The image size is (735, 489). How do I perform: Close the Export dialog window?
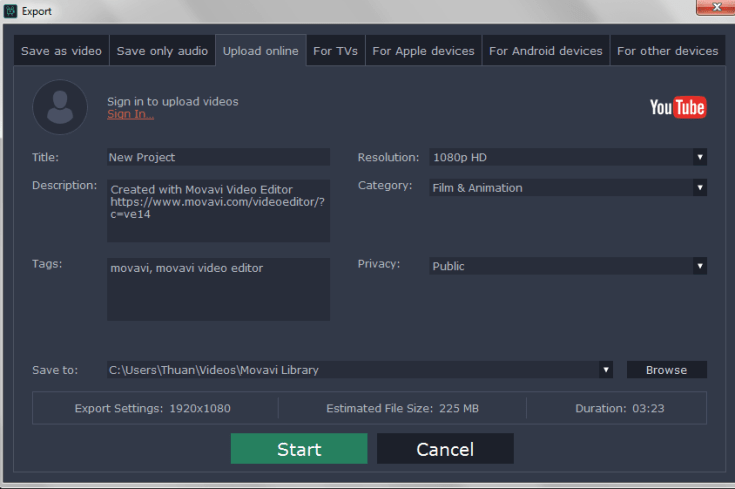pyautogui.click(x=716, y=7)
